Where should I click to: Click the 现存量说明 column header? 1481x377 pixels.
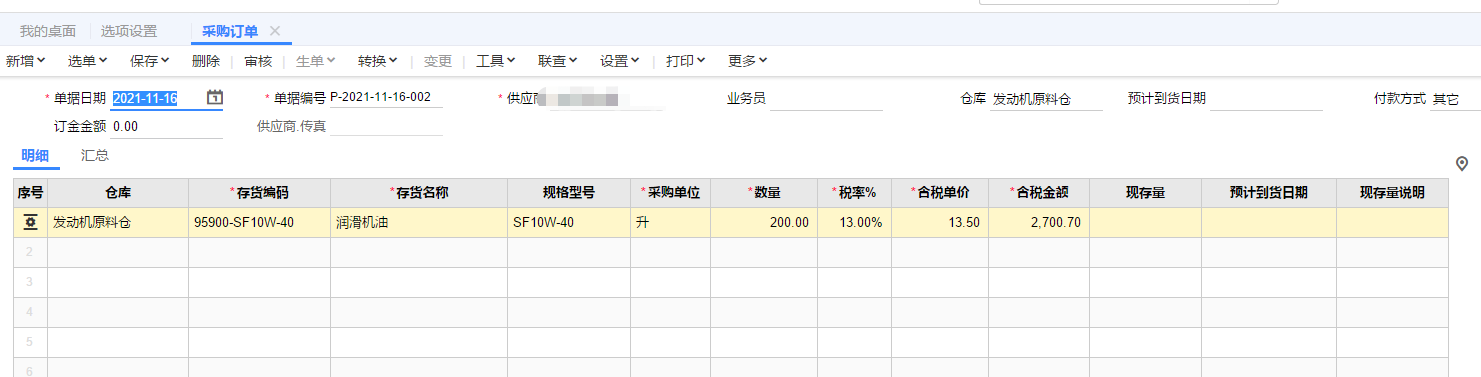coord(1392,193)
